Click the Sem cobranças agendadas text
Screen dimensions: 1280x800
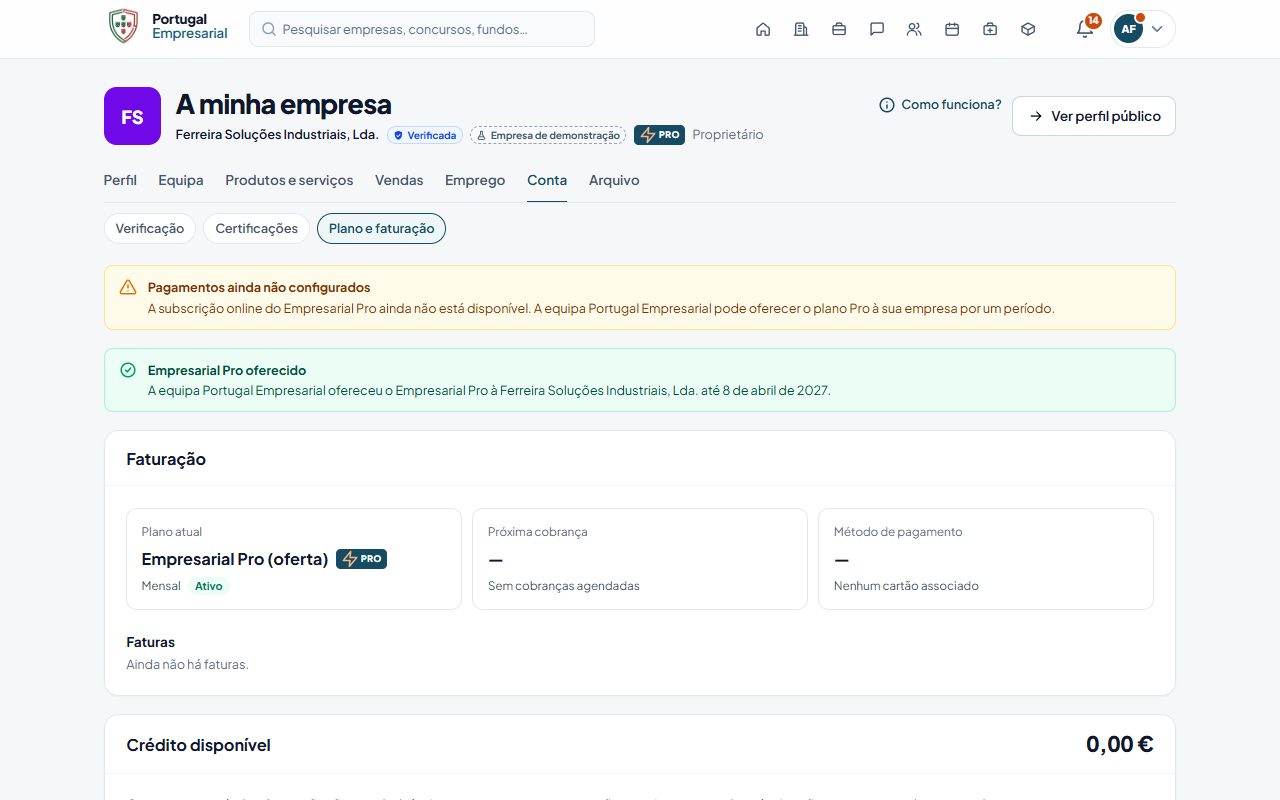(564, 586)
